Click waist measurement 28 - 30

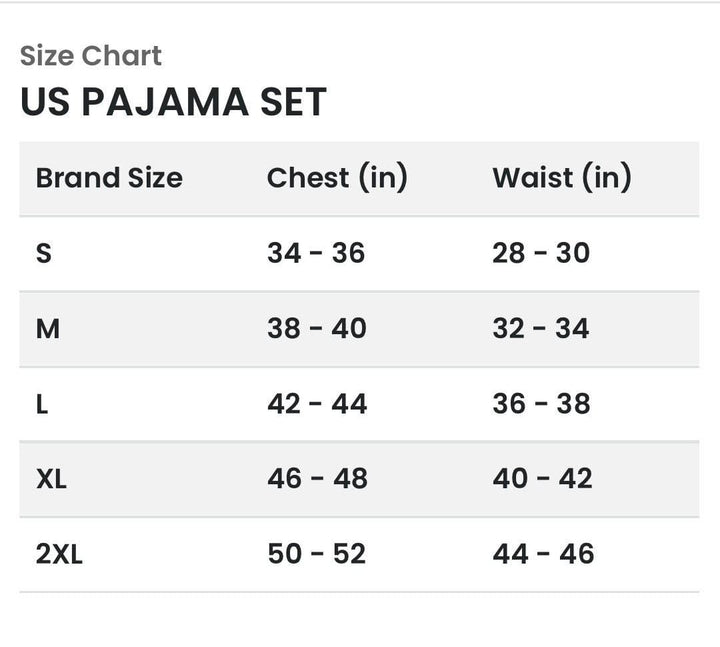point(541,253)
